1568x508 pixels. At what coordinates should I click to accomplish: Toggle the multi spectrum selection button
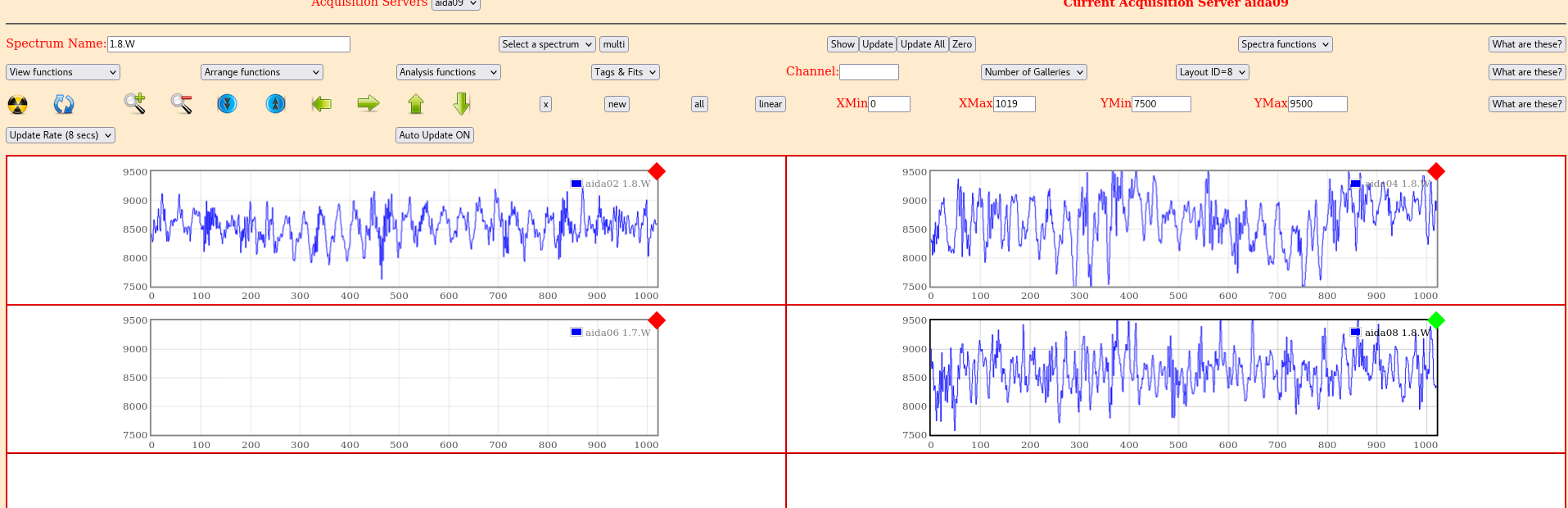[x=613, y=44]
